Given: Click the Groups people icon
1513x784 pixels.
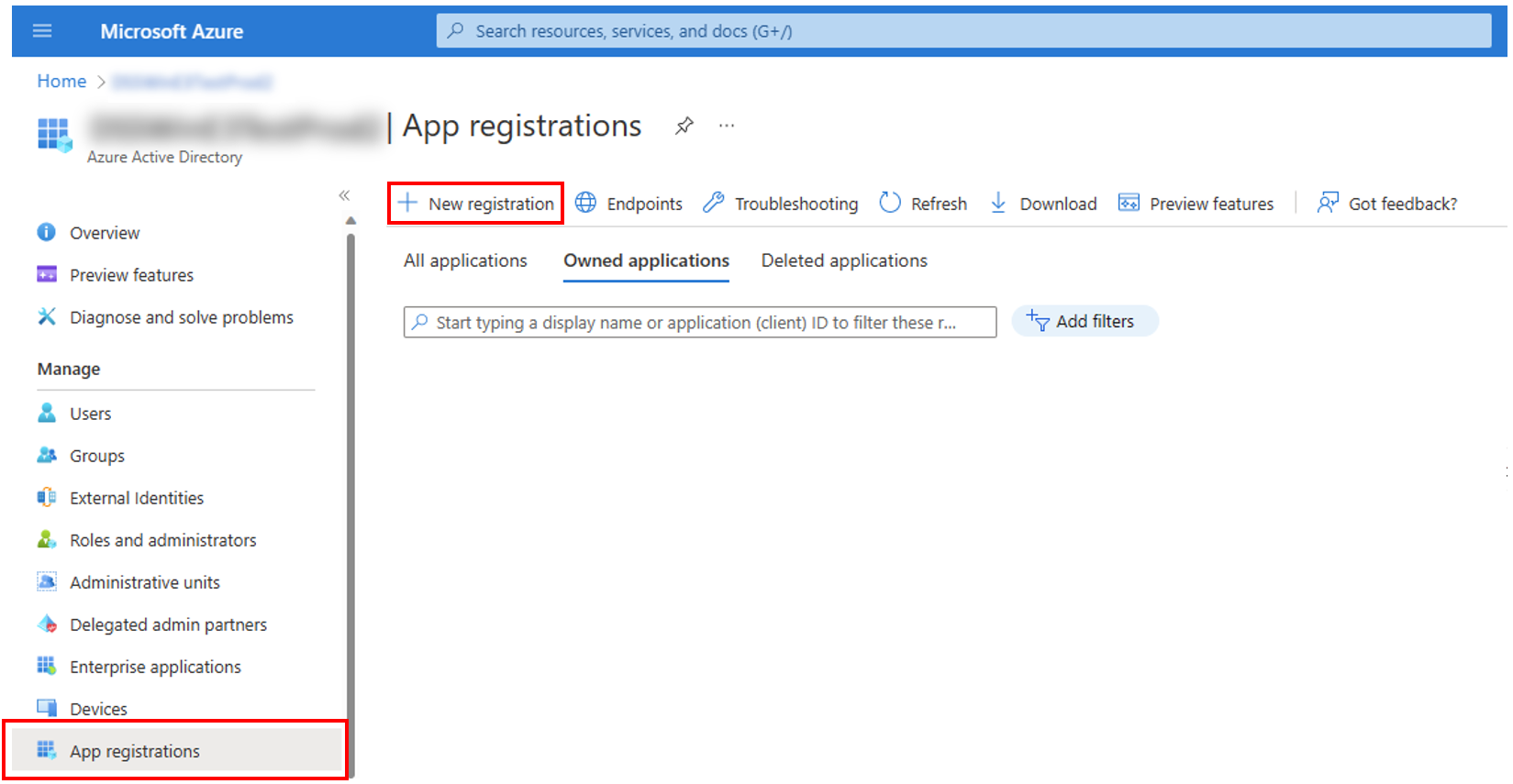Looking at the screenshot, I should pos(46,455).
